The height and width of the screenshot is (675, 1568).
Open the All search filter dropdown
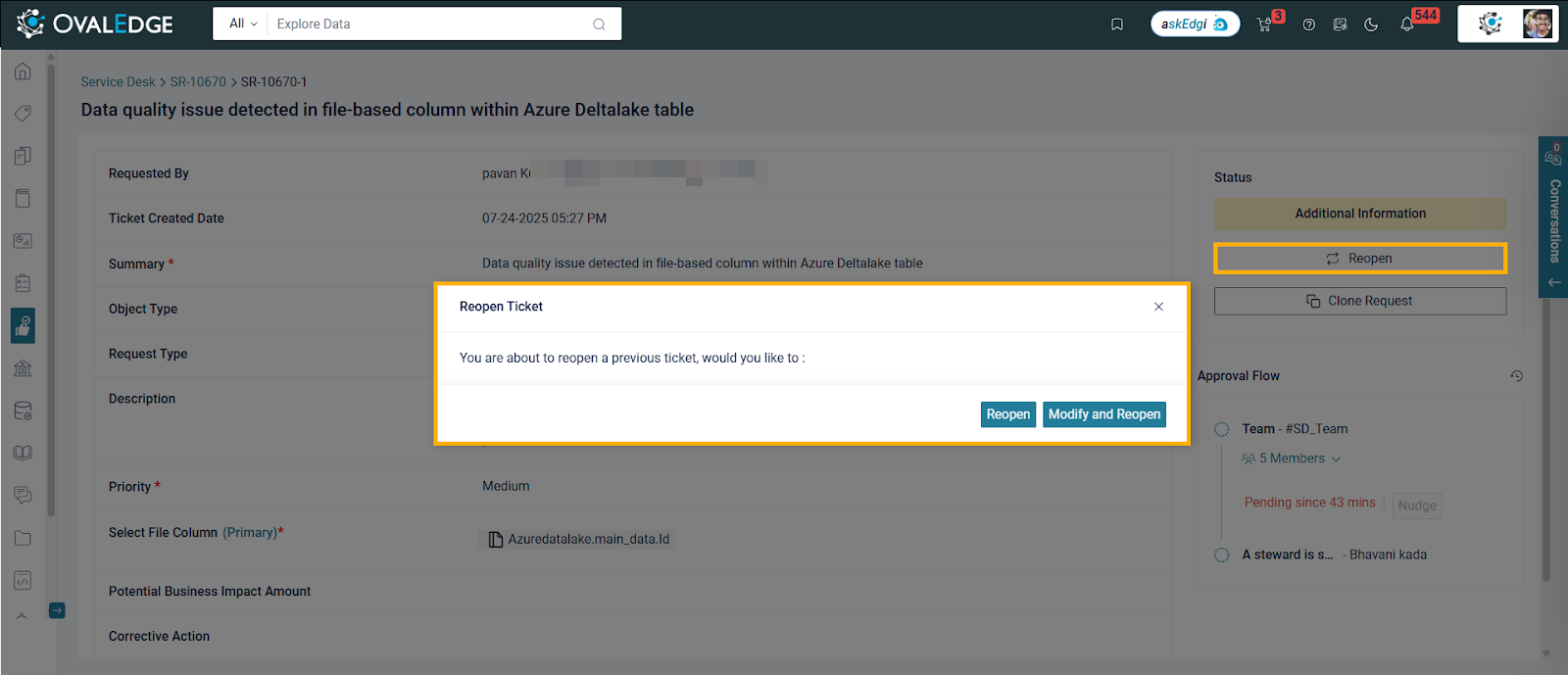(242, 24)
